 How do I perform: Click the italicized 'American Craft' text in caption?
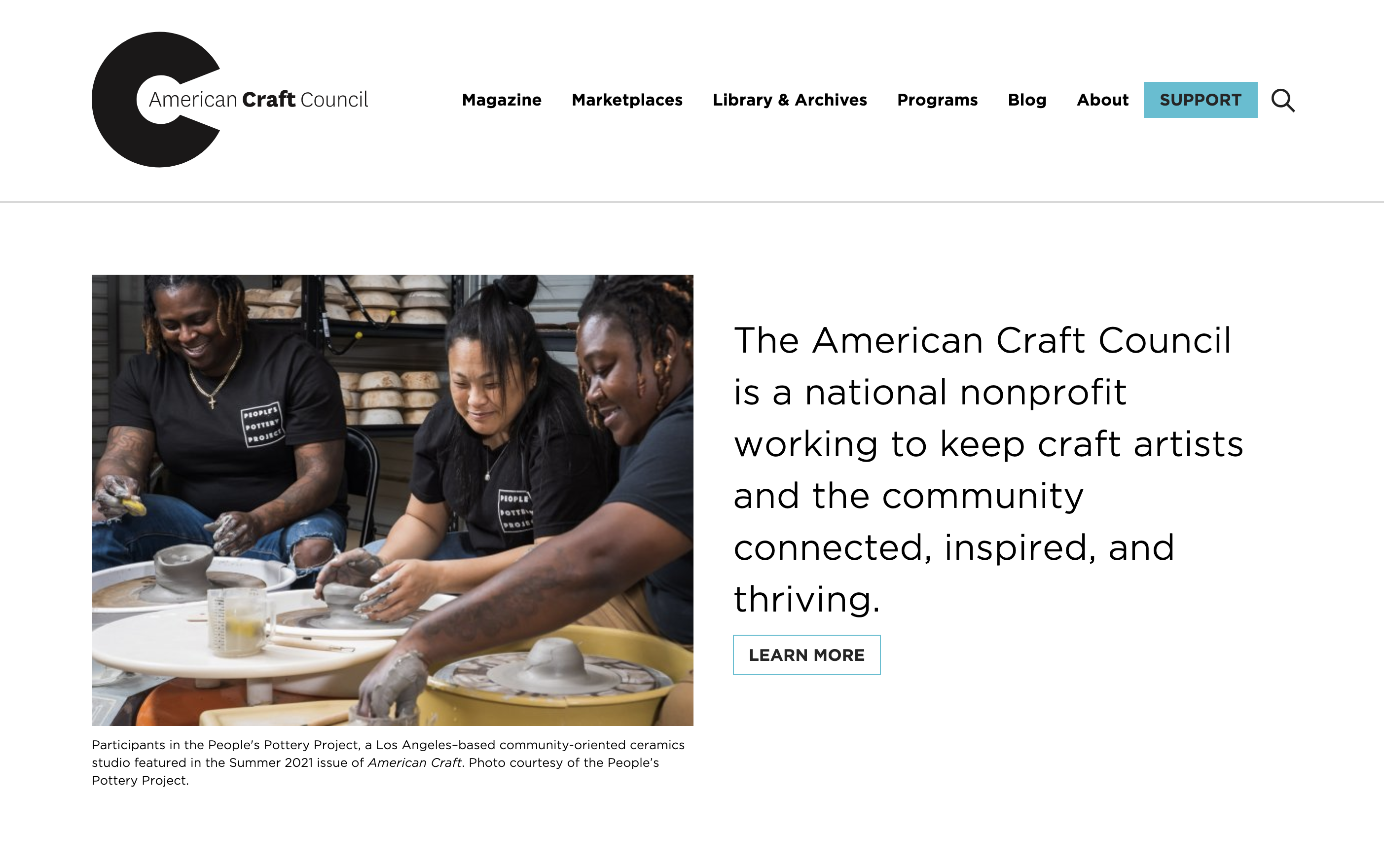[x=415, y=762]
